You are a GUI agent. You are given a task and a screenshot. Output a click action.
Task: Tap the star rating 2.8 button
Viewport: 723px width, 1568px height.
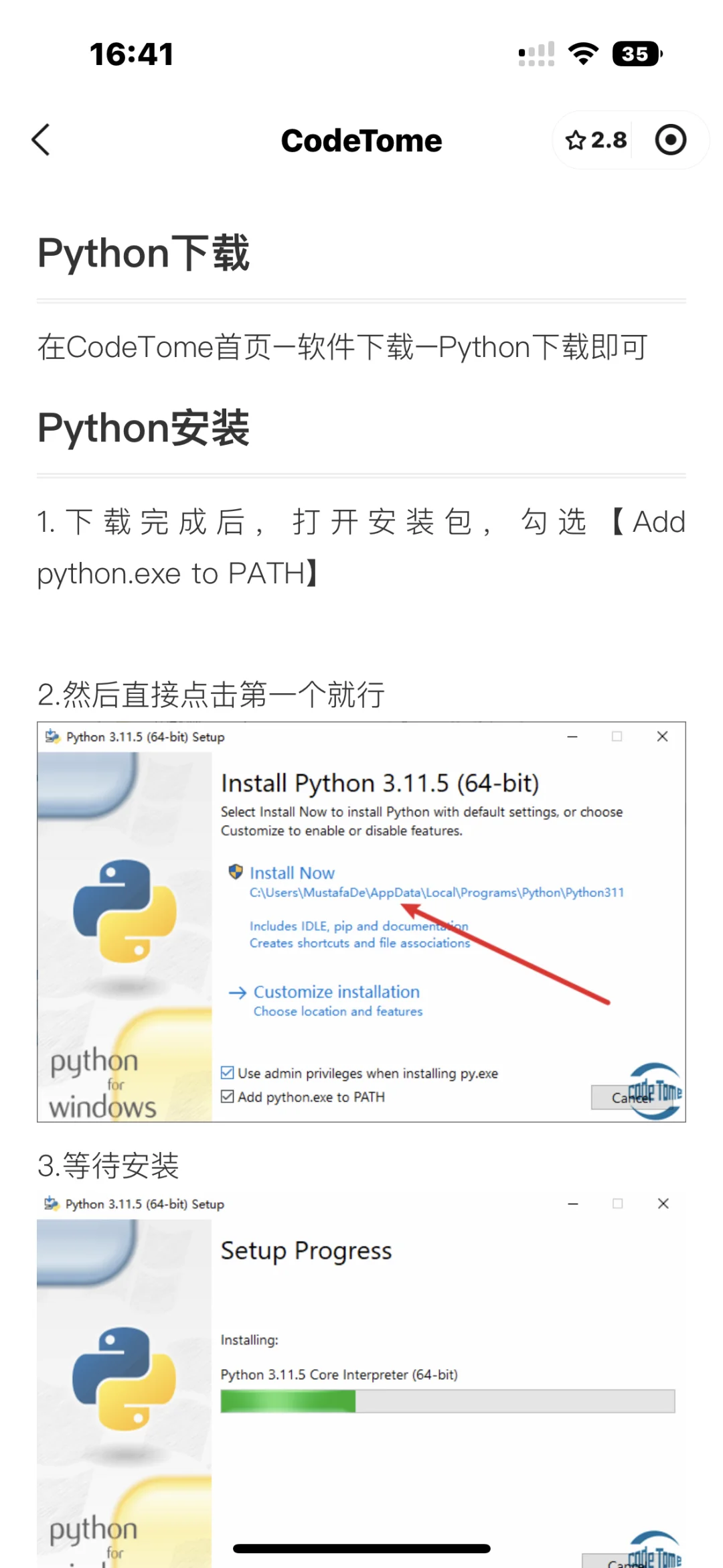[x=596, y=140]
